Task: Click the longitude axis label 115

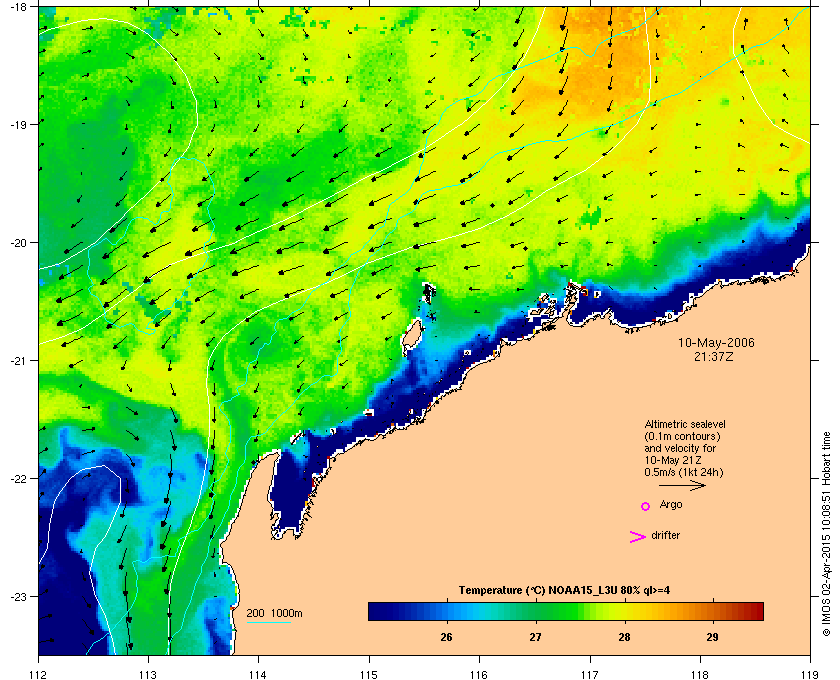Action: tap(369, 674)
